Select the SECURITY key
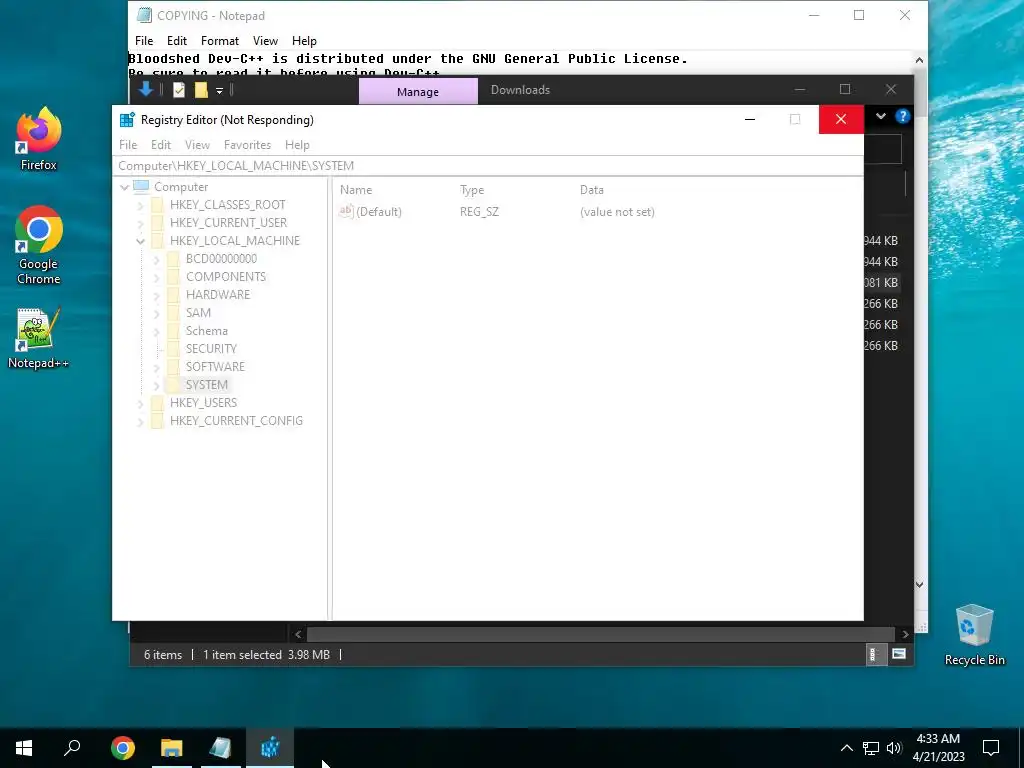The image size is (1024, 768). click(x=211, y=349)
